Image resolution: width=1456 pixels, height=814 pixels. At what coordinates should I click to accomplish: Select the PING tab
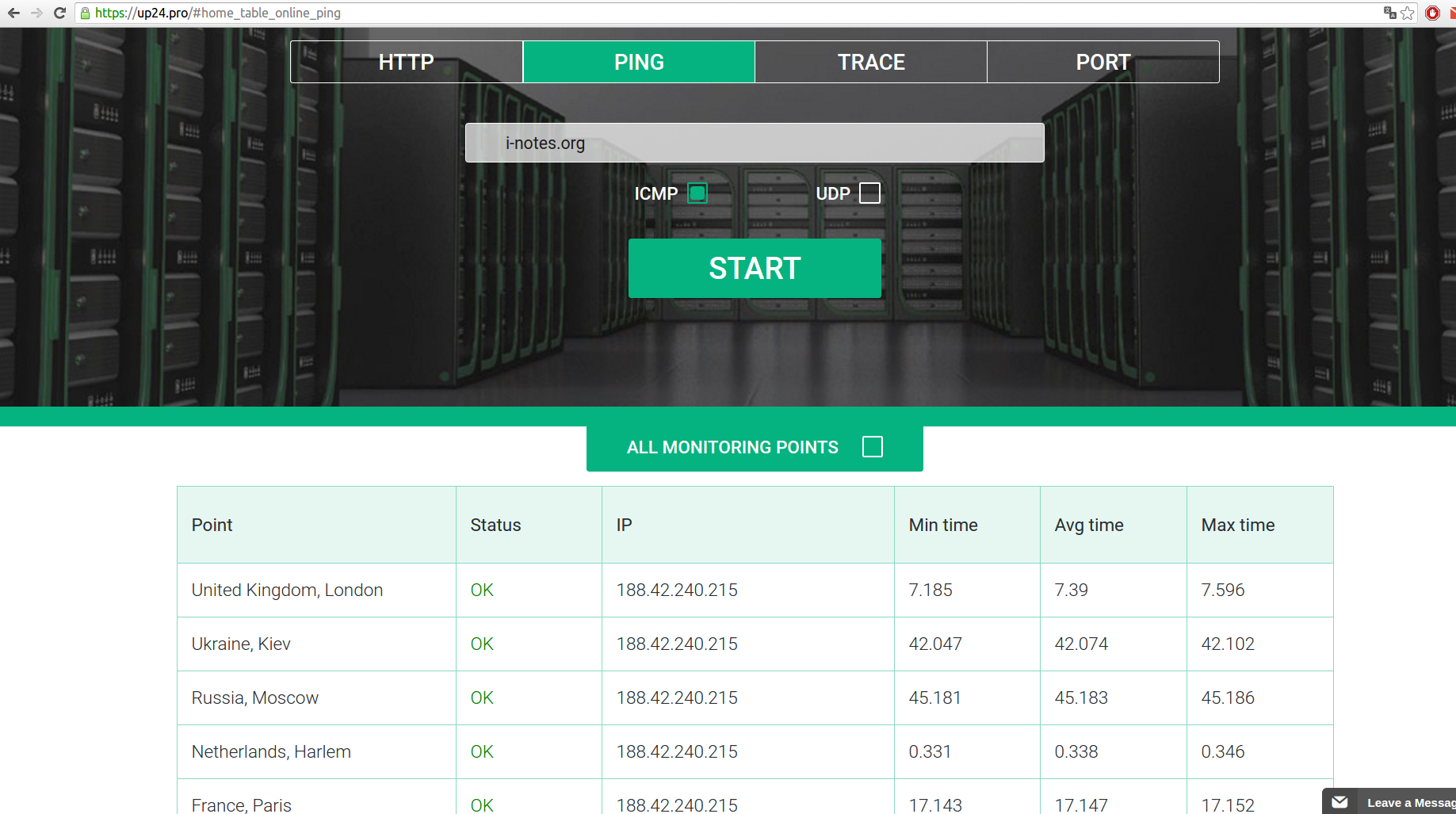coord(639,62)
